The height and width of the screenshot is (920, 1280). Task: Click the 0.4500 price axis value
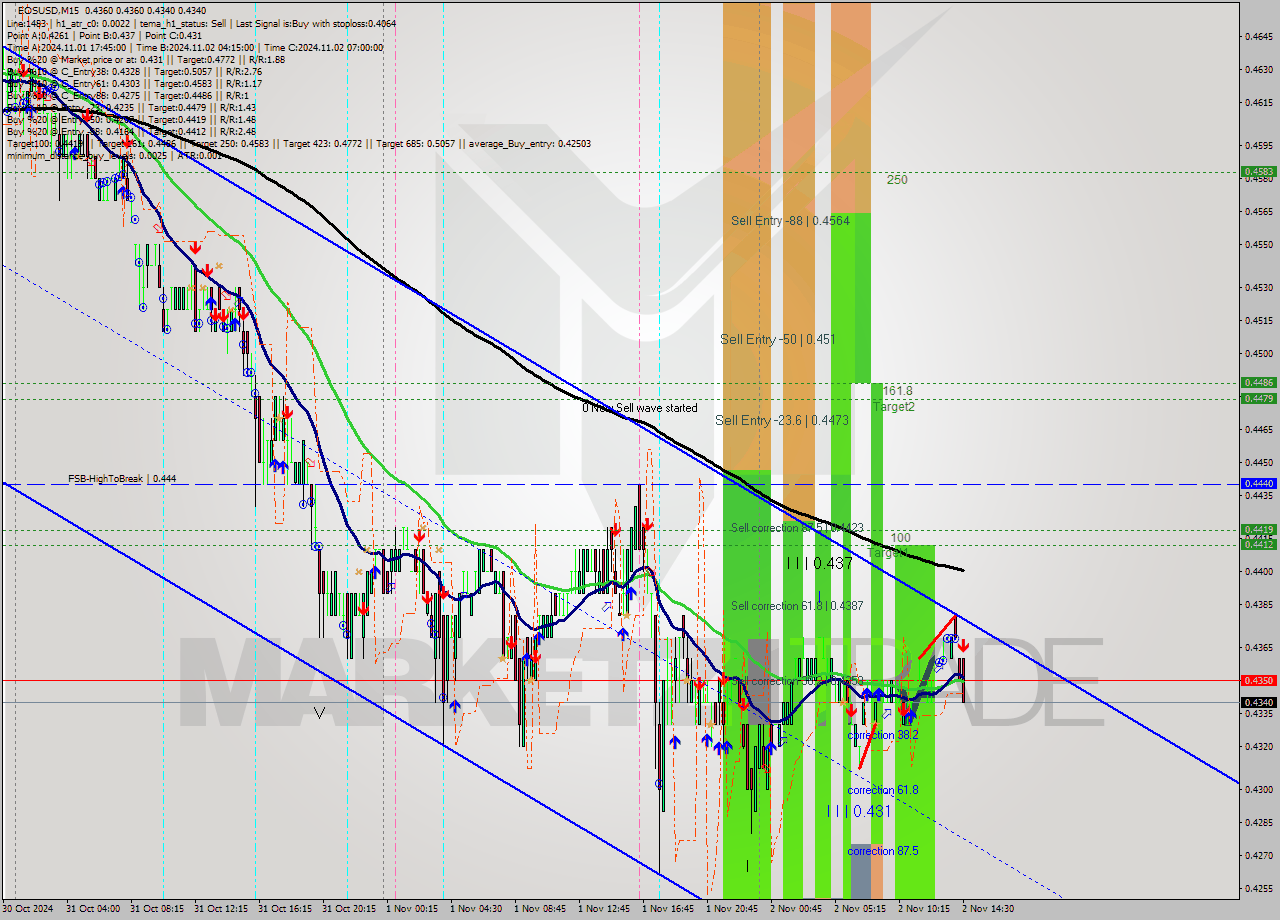click(x=1258, y=353)
